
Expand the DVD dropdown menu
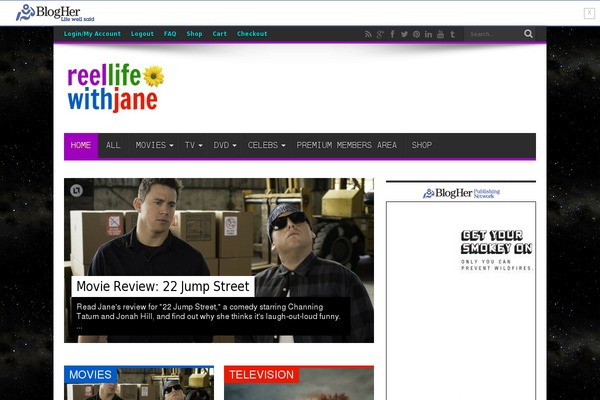coord(225,145)
